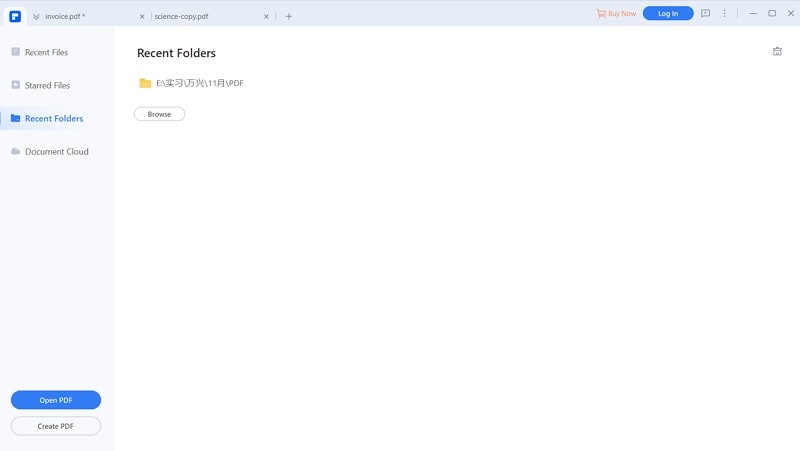This screenshot has width=800, height=451.
Task: Close the application window
Action: 791,13
